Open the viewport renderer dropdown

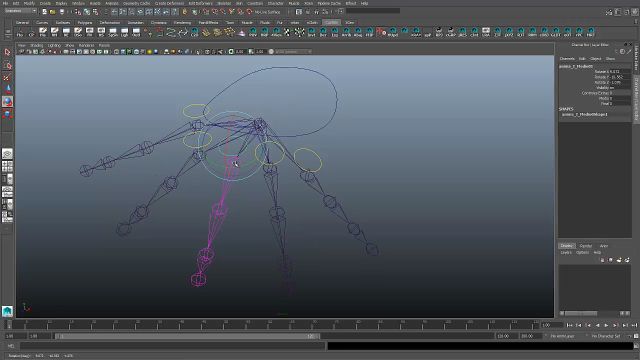point(293,52)
